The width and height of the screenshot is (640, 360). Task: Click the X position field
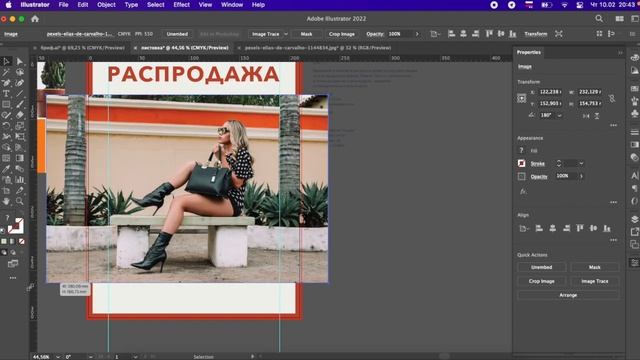coord(551,92)
